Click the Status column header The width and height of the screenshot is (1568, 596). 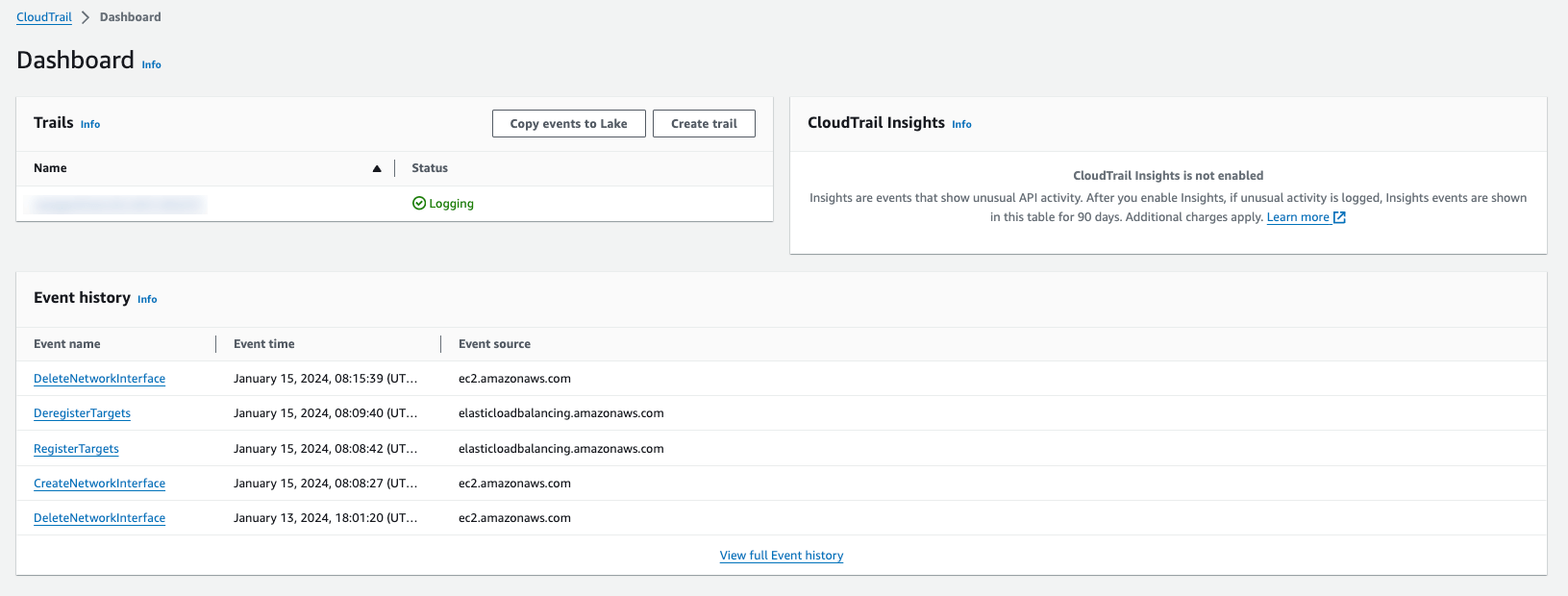coord(430,168)
